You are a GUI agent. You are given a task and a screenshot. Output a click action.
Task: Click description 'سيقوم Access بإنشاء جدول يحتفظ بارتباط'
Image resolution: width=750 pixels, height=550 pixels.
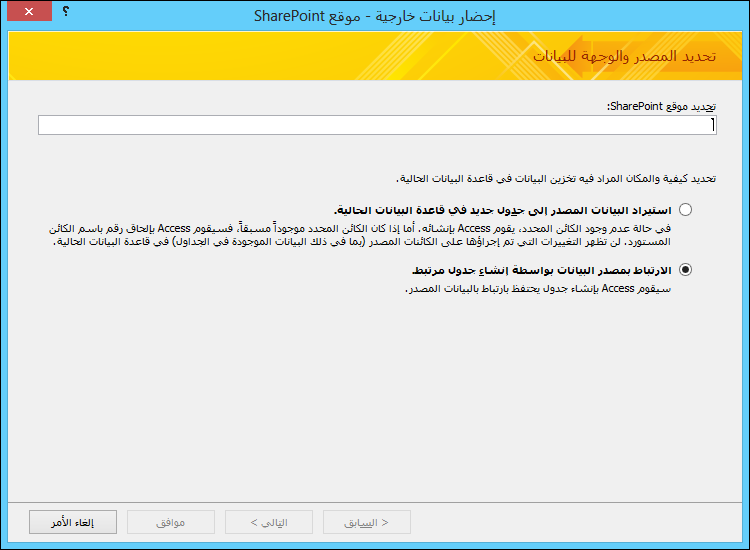click(538, 288)
